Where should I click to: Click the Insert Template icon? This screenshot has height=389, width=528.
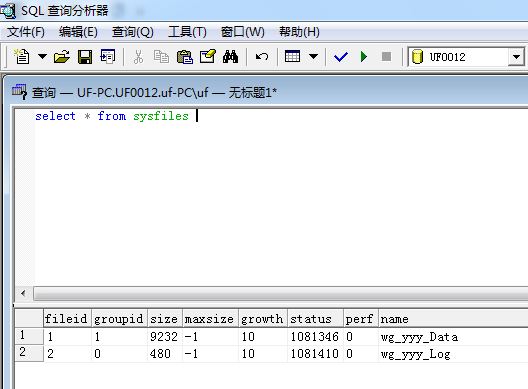click(108, 56)
